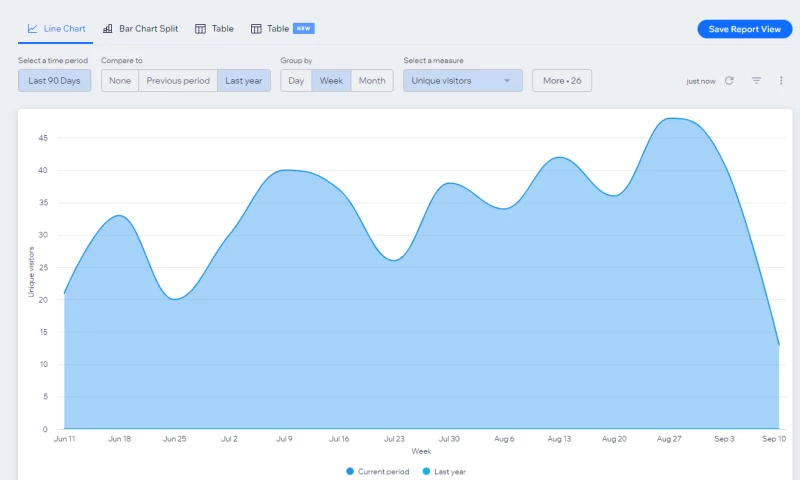
Task: Click the 'just now' refresh timestamp
Action: 701,81
